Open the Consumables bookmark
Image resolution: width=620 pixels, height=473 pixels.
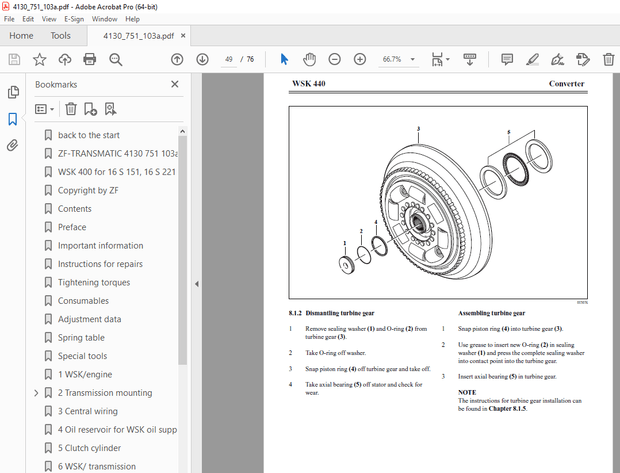click(x=83, y=301)
